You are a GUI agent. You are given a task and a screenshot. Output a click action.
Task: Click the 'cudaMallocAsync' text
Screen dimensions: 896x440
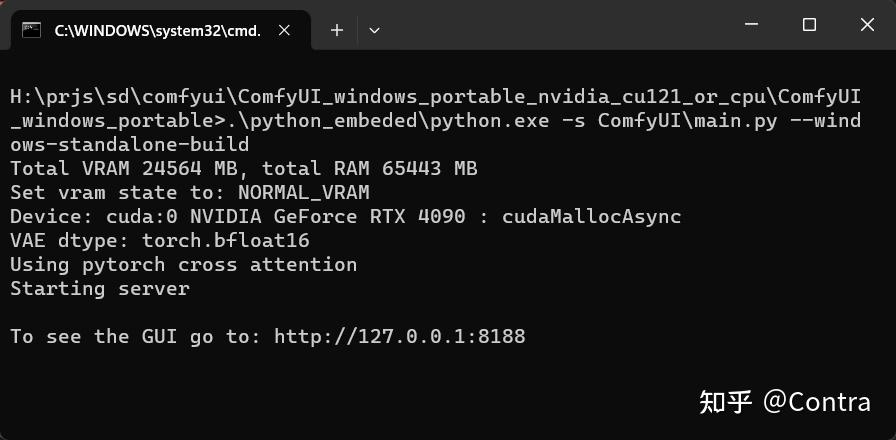[x=591, y=217]
